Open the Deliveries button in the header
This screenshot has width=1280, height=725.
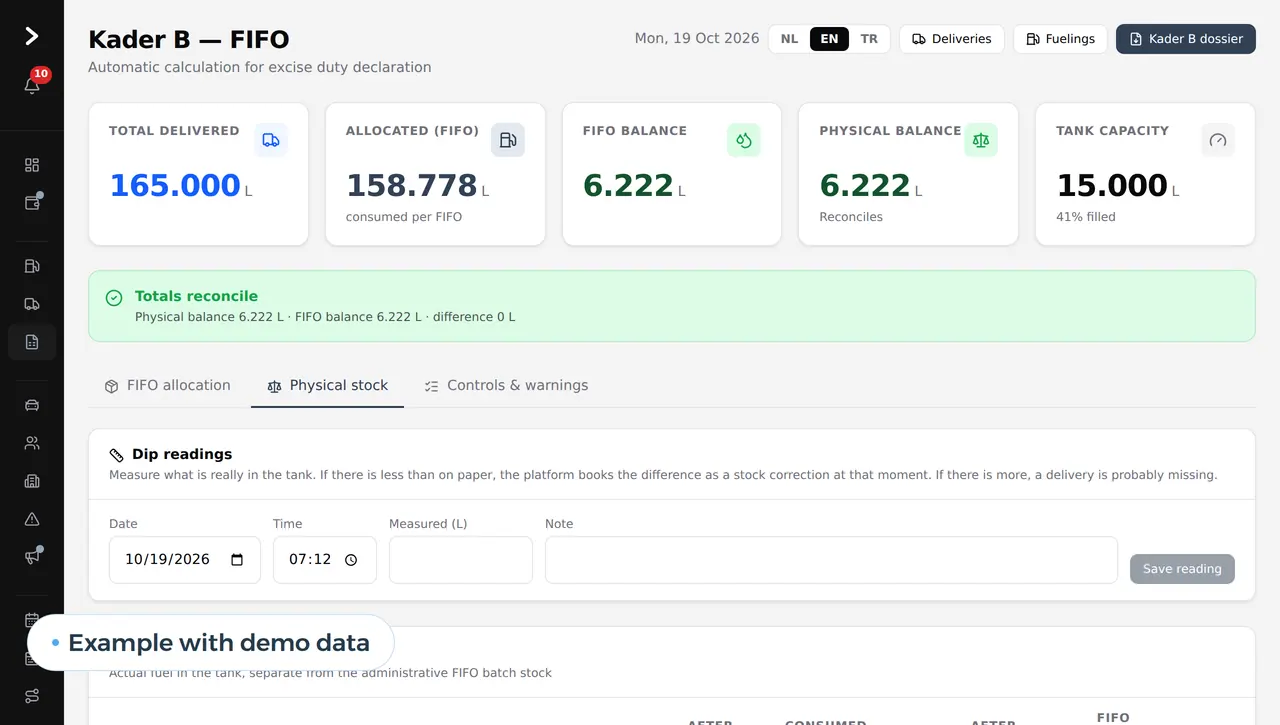tap(951, 39)
